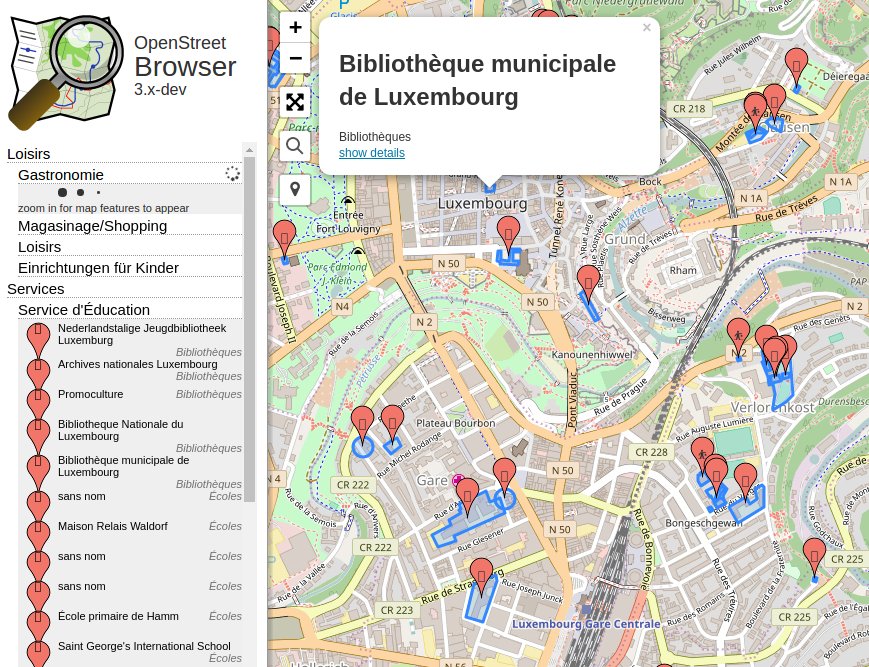
Task: Open the show details link
Action: pos(372,153)
